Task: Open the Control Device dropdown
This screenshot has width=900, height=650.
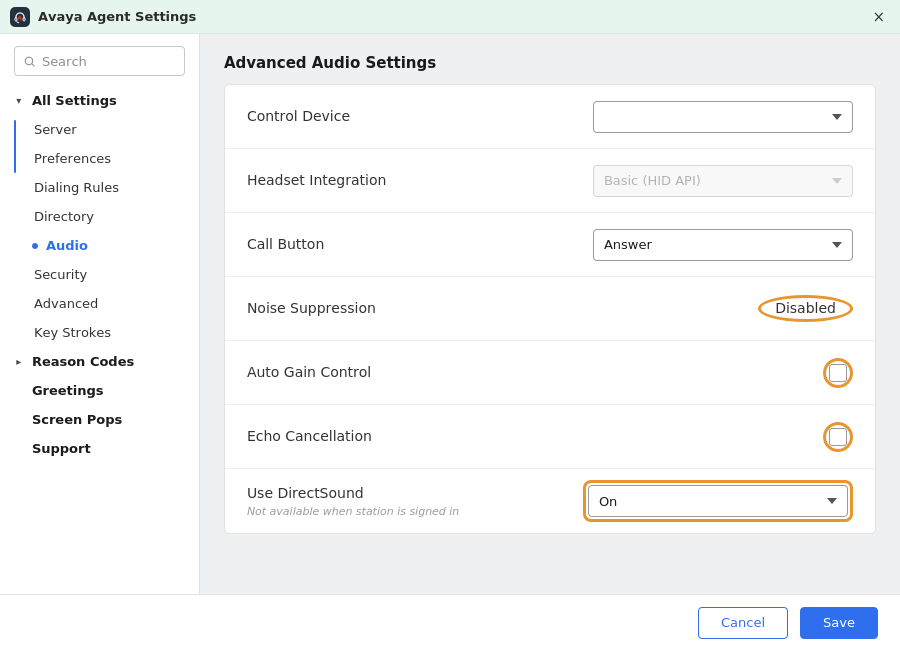Action: [x=723, y=117]
